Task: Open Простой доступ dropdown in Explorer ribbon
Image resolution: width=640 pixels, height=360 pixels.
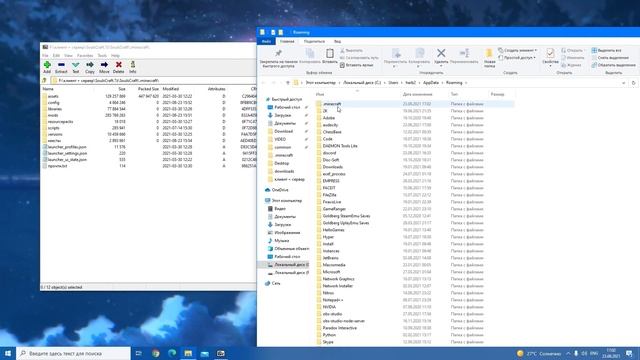Action: point(516,58)
